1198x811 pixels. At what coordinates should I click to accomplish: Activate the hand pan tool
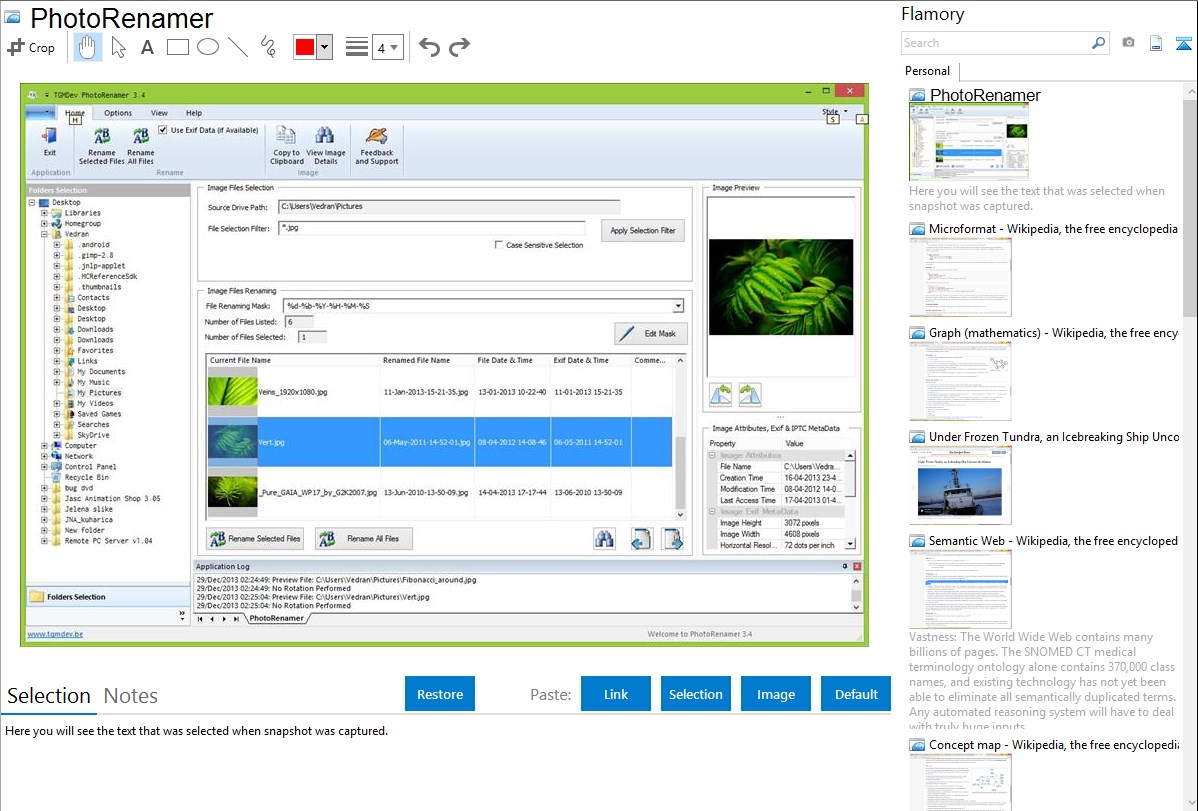(x=87, y=47)
